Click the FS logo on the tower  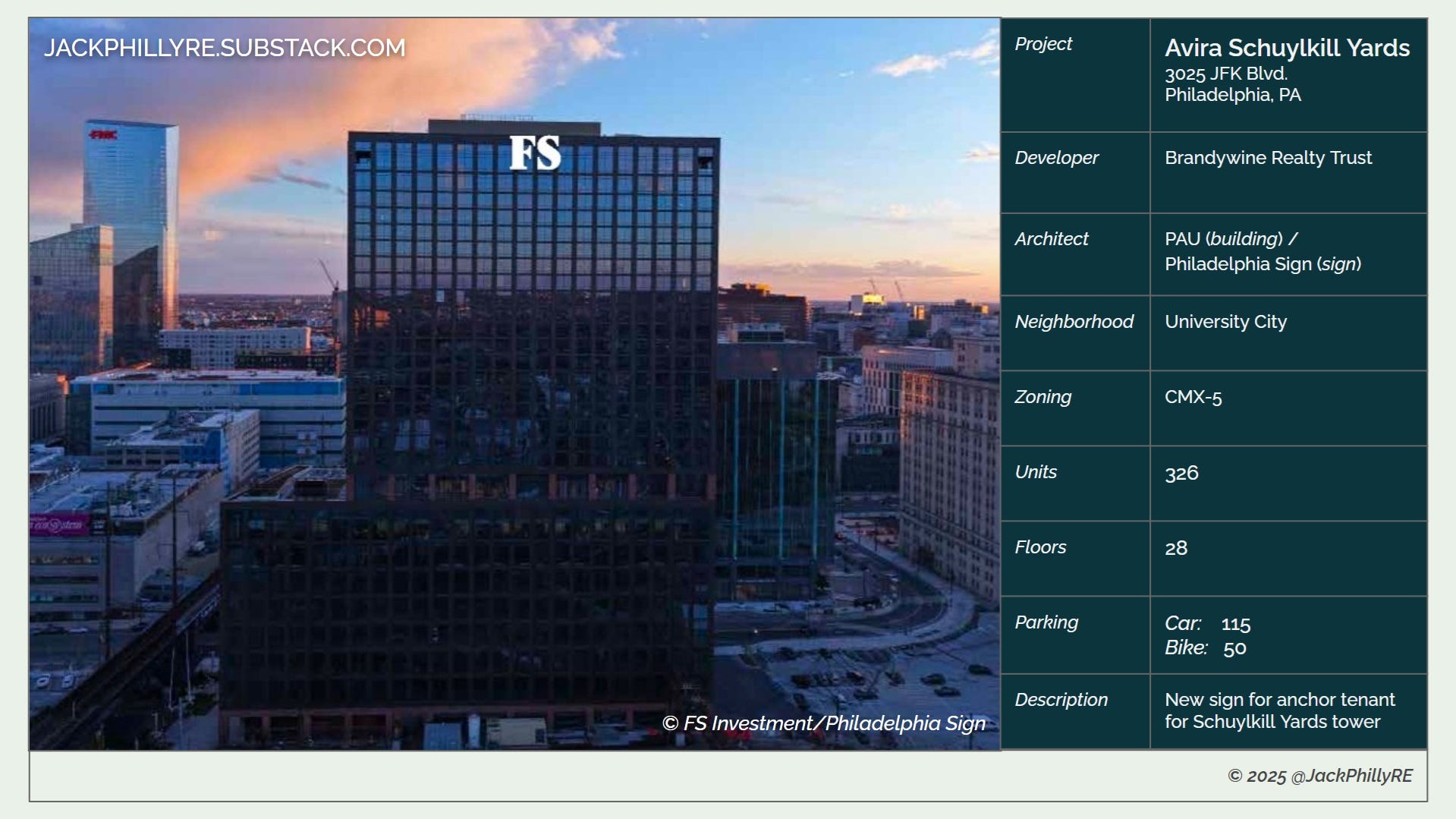535,153
